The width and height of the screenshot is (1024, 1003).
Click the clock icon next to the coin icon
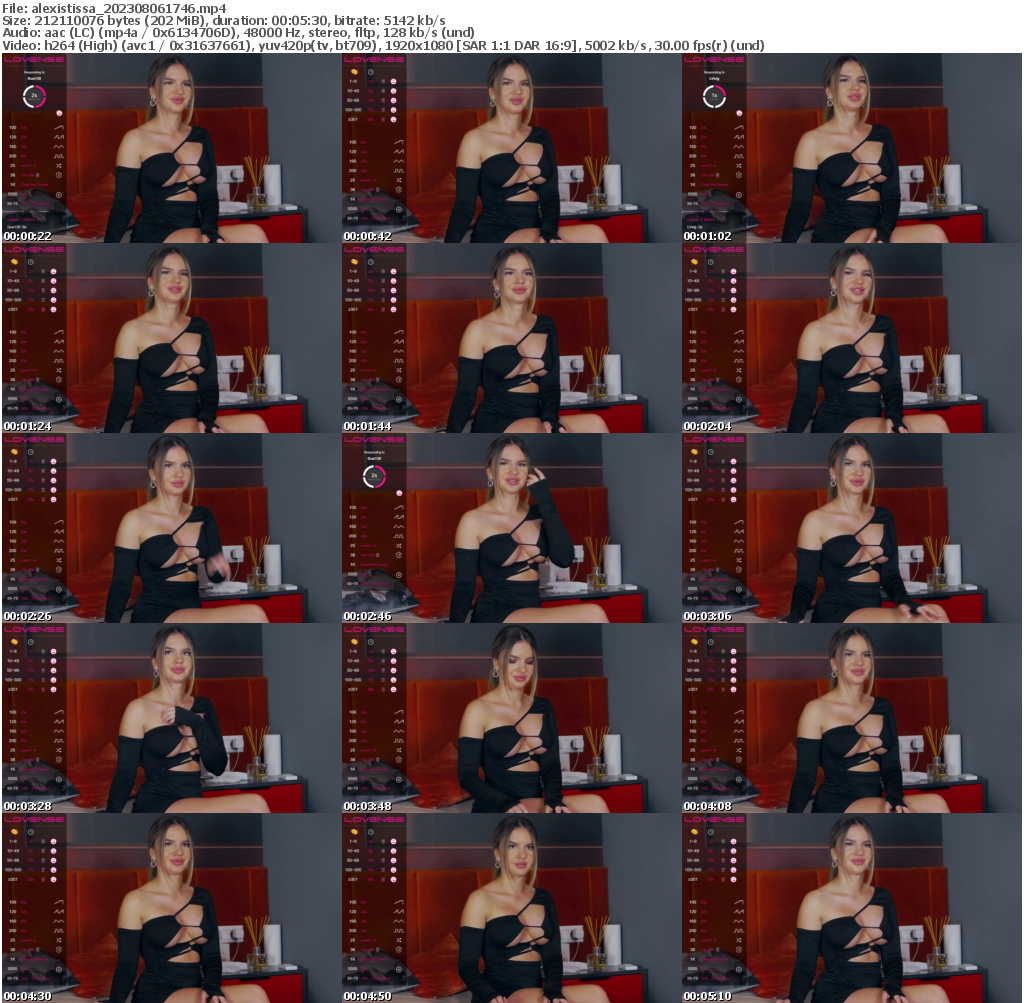[x=370, y=262]
